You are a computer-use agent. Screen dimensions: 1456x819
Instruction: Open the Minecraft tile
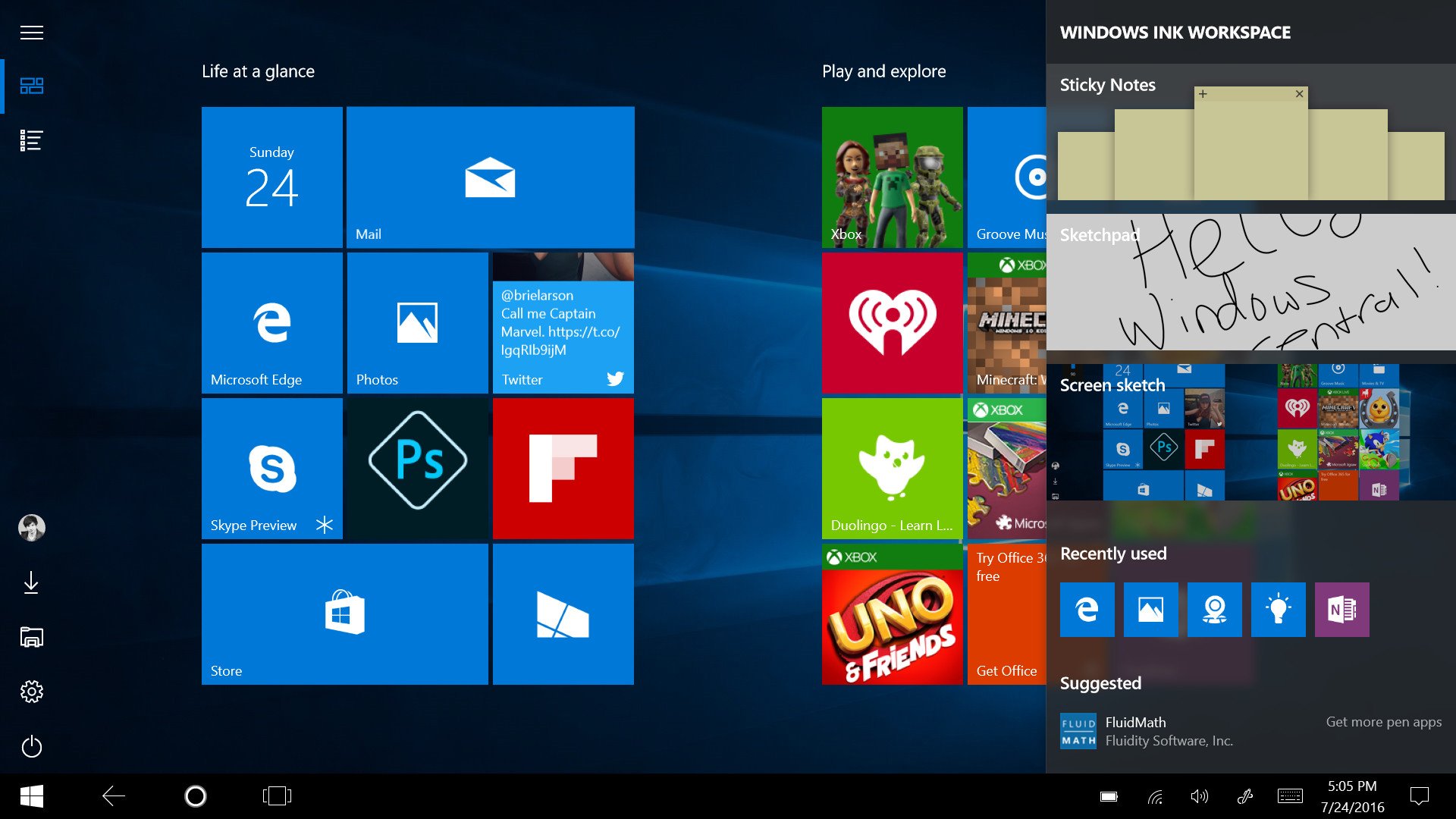pyautogui.click(x=1007, y=323)
